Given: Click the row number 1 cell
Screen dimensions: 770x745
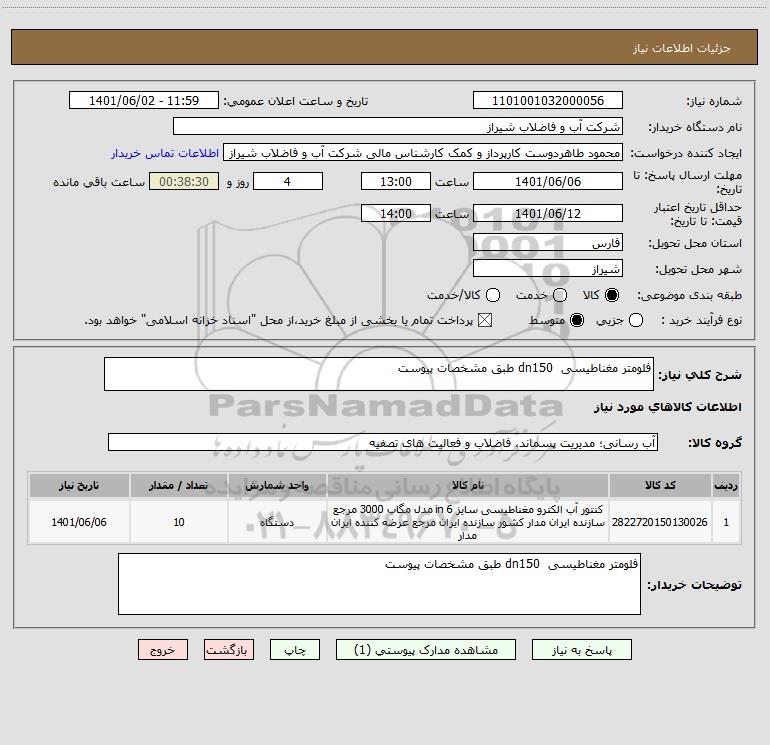Looking at the screenshot, I should coord(726,522).
